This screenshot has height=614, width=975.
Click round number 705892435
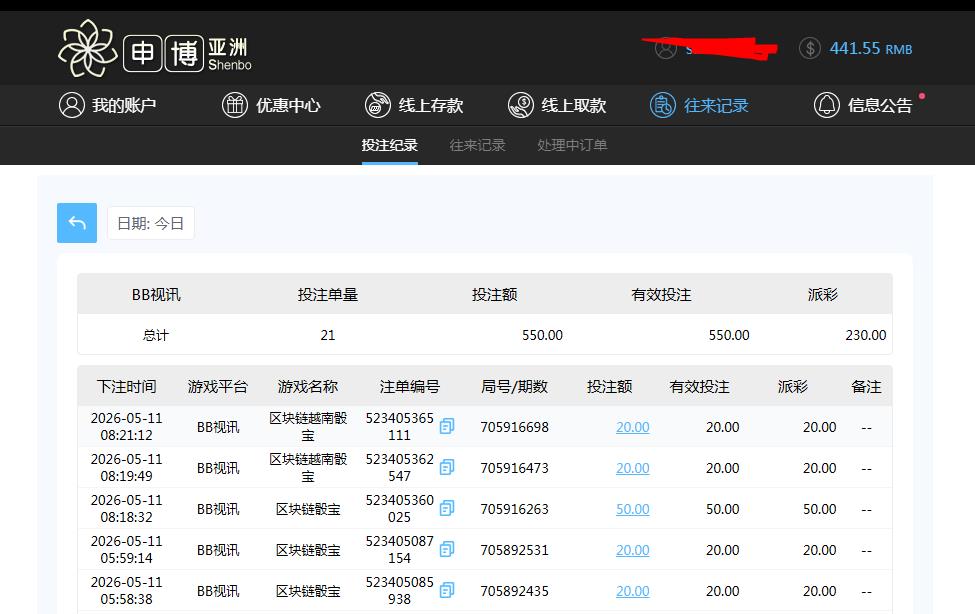(x=514, y=592)
